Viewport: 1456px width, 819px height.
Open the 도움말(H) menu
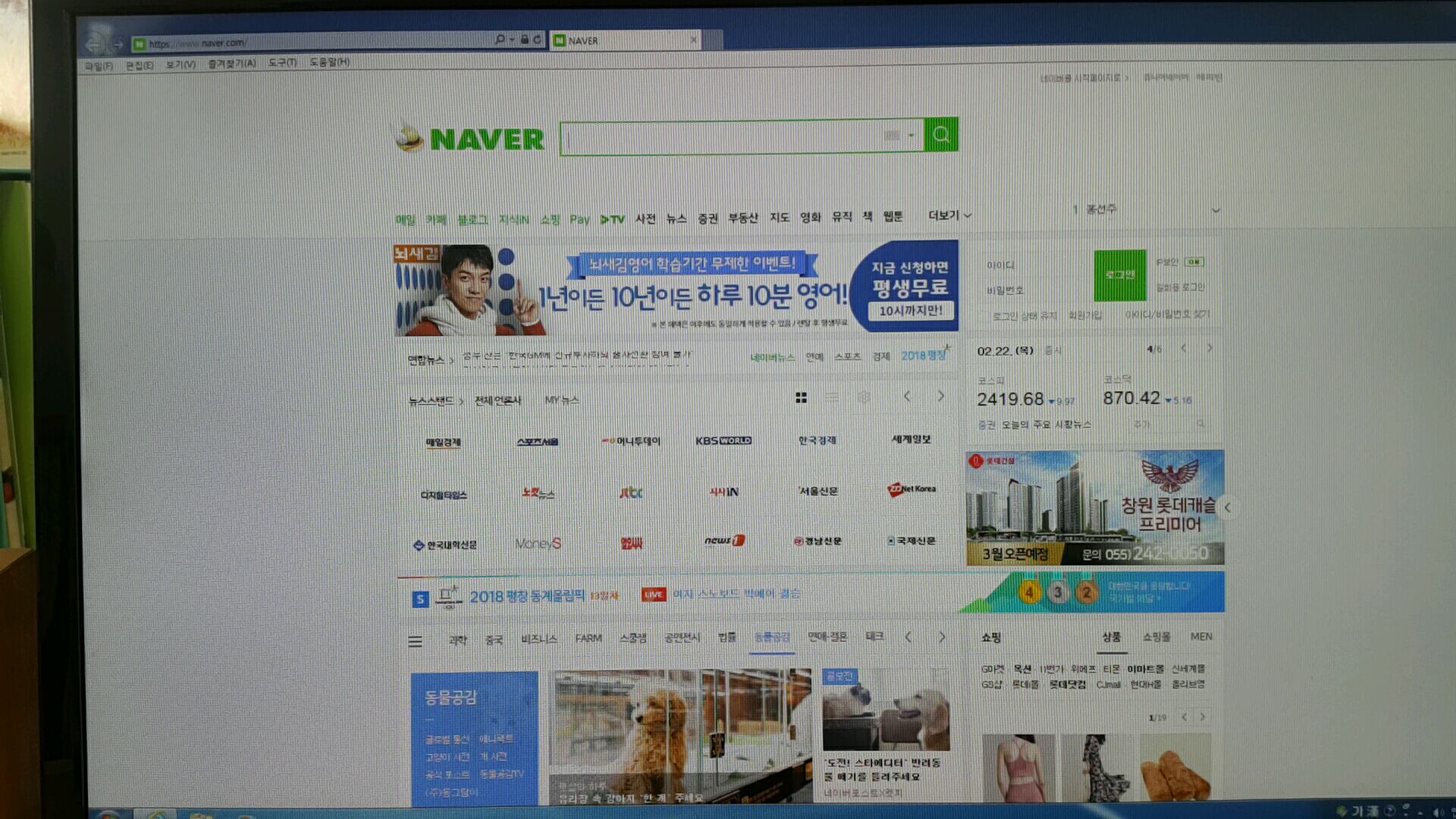coord(329,61)
